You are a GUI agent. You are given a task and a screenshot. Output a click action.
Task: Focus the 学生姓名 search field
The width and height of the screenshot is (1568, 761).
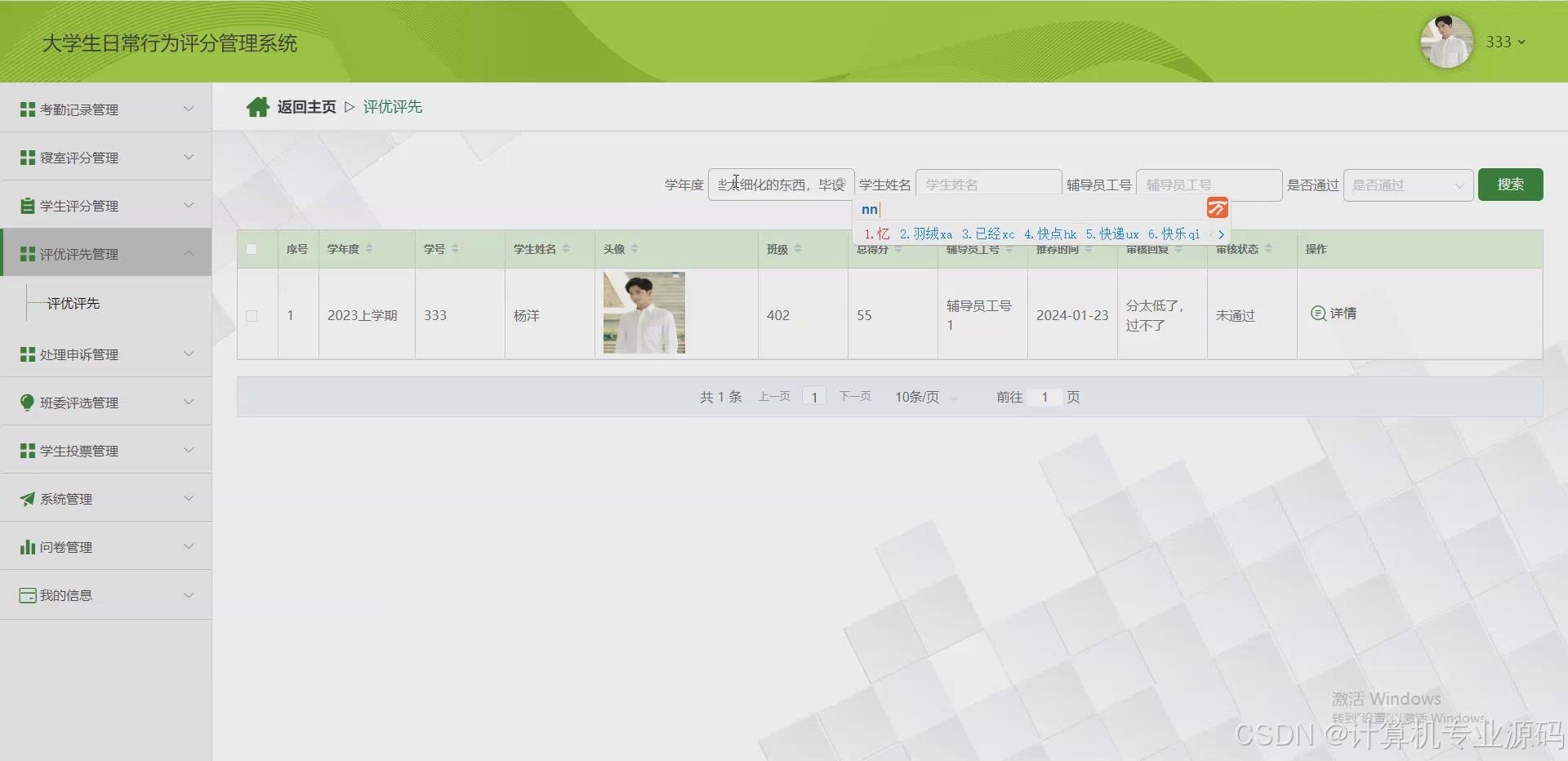[x=988, y=185]
